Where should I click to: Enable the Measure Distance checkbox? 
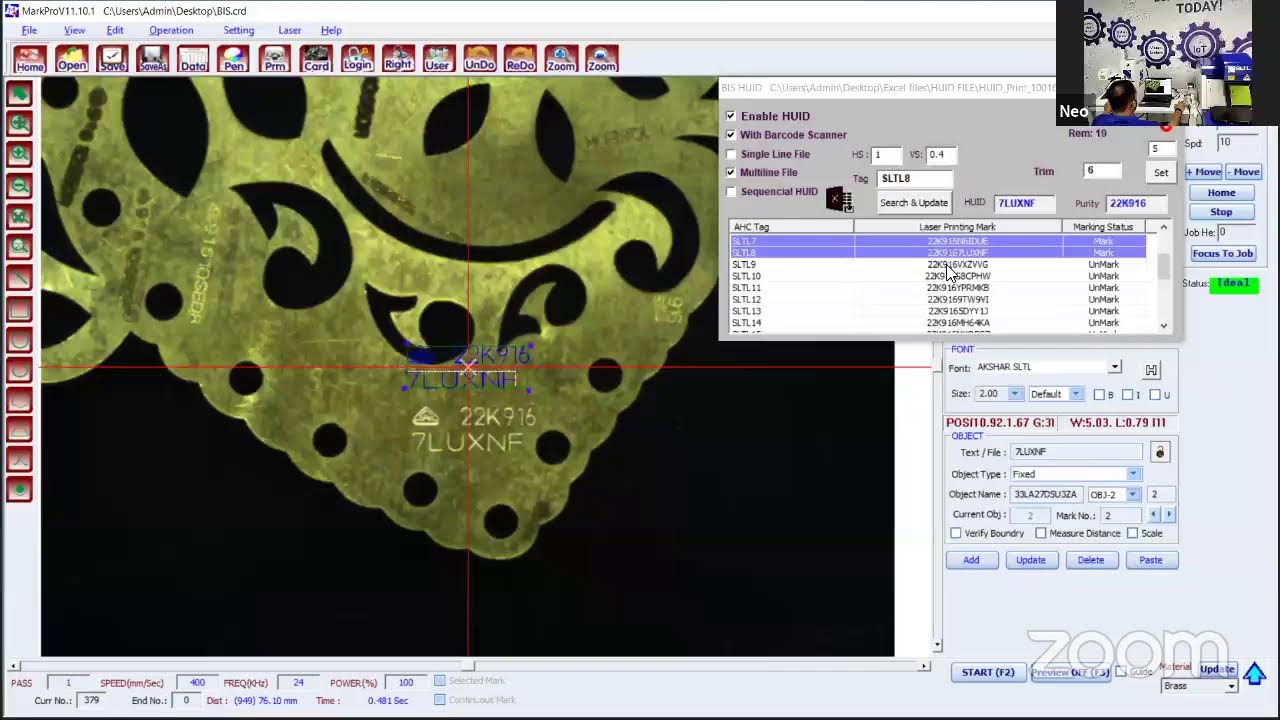click(1041, 533)
